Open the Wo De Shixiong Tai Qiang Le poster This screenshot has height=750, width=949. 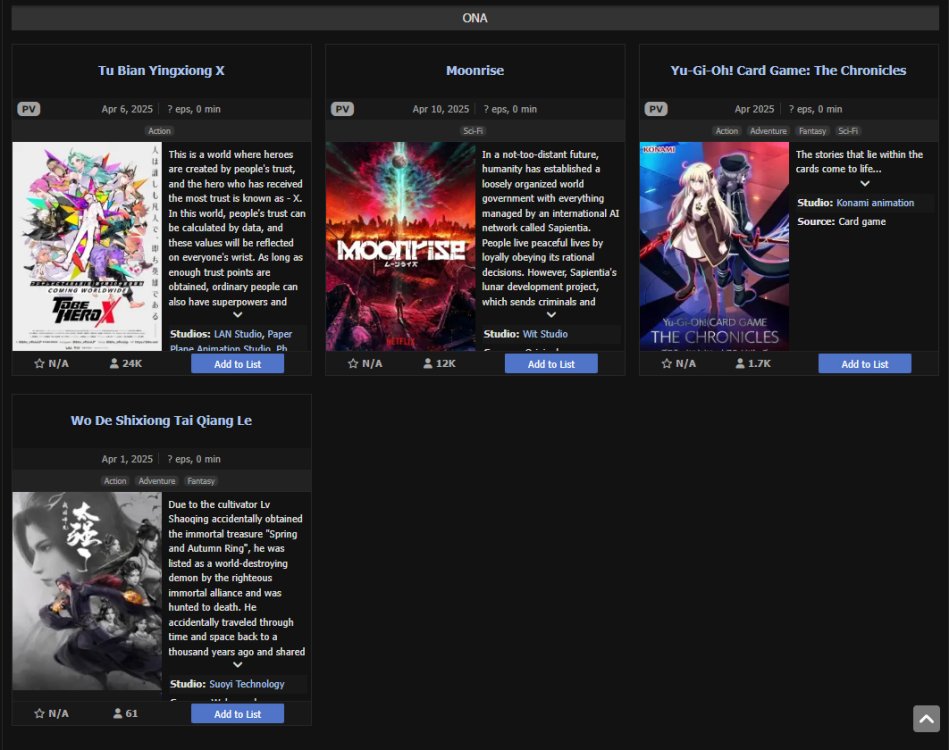click(x=87, y=591)
